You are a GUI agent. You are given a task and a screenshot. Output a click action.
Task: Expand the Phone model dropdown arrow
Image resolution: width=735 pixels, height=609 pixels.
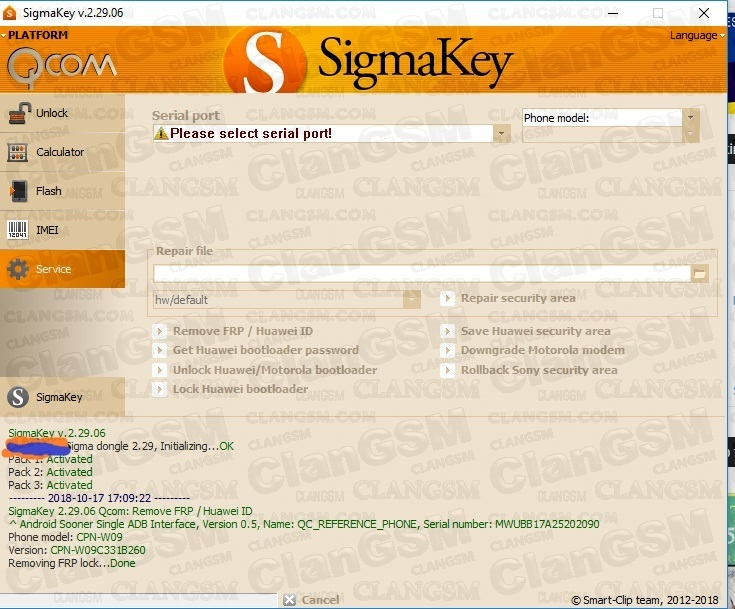click(690, 117)
